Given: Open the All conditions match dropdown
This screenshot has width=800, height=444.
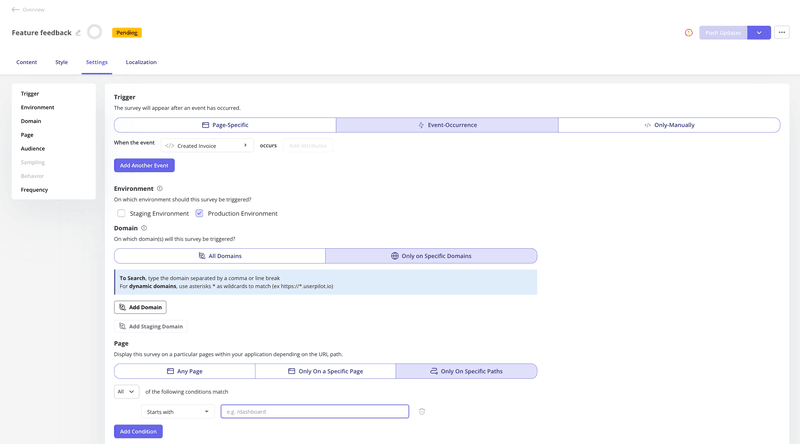Looking at the screenshot, I should 126,392.
